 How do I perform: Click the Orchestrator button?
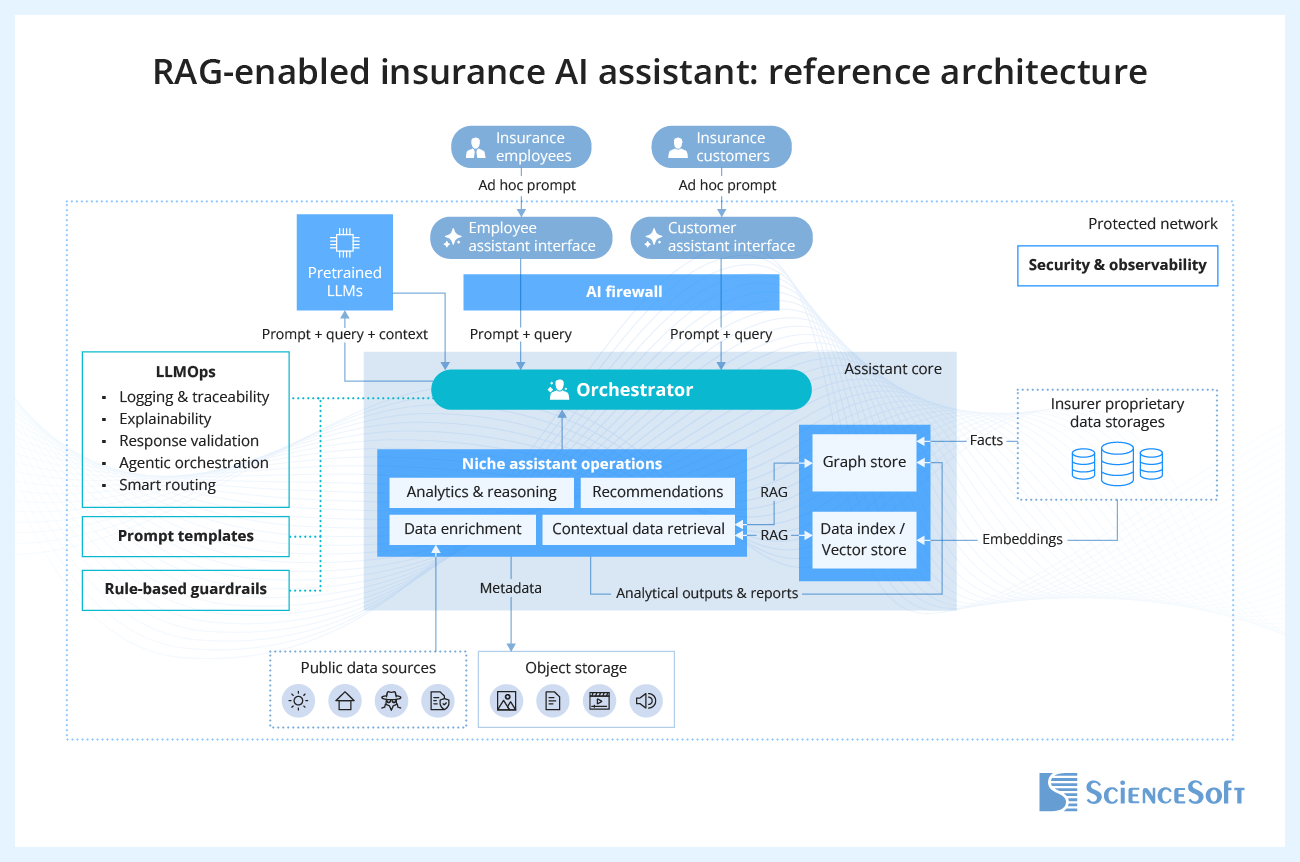[x=621, y=390]
